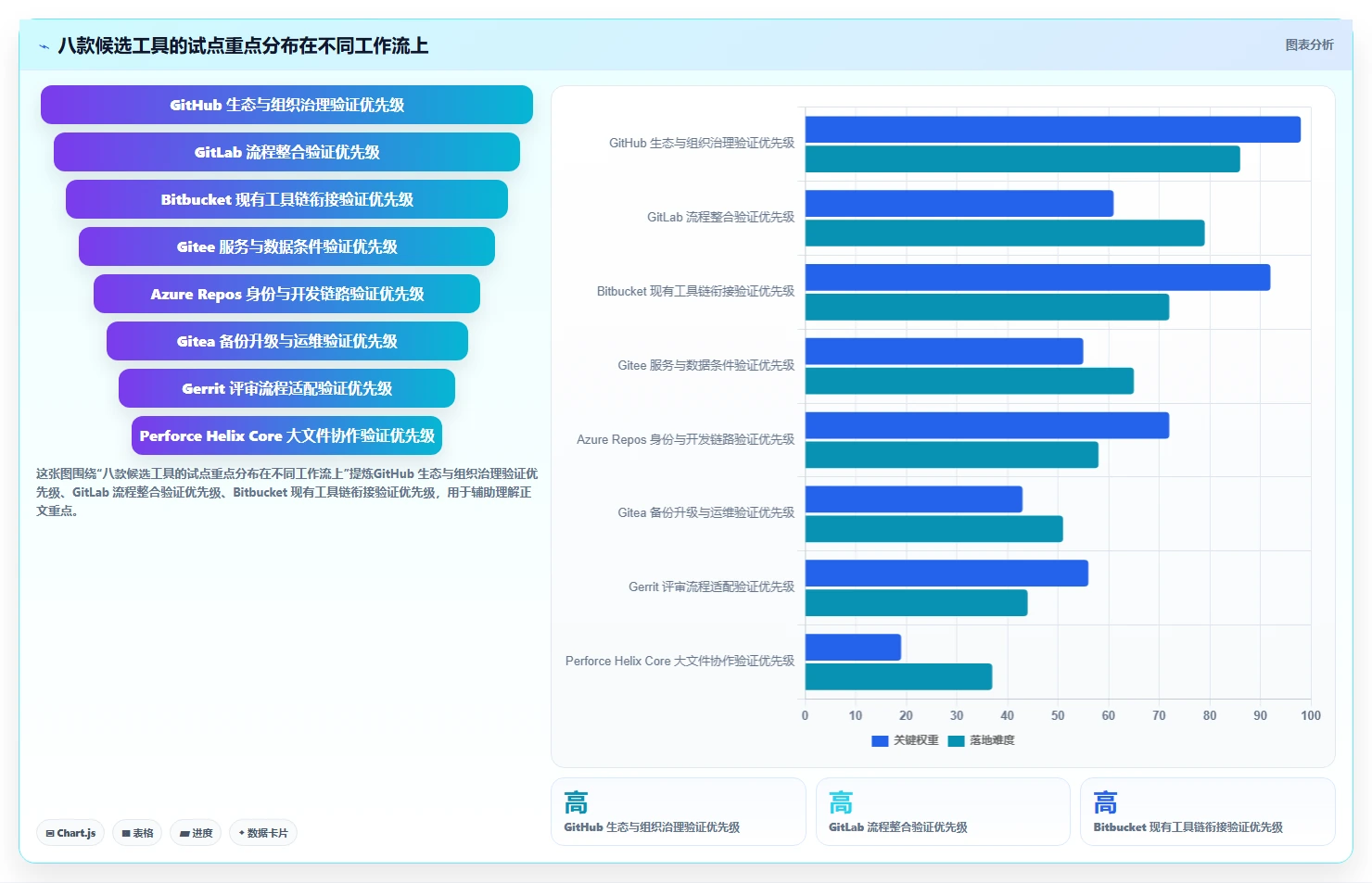Click the chart axis label Gitee 服务与数据条件验证优先级
1372x883 pixels.
coord(706,366)
